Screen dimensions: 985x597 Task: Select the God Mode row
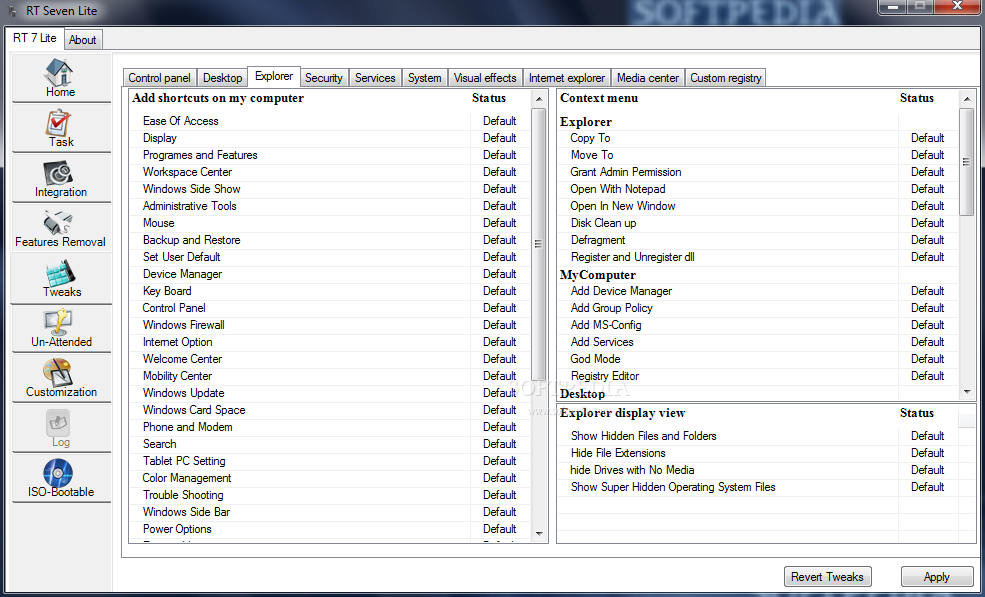pos(758,358)
